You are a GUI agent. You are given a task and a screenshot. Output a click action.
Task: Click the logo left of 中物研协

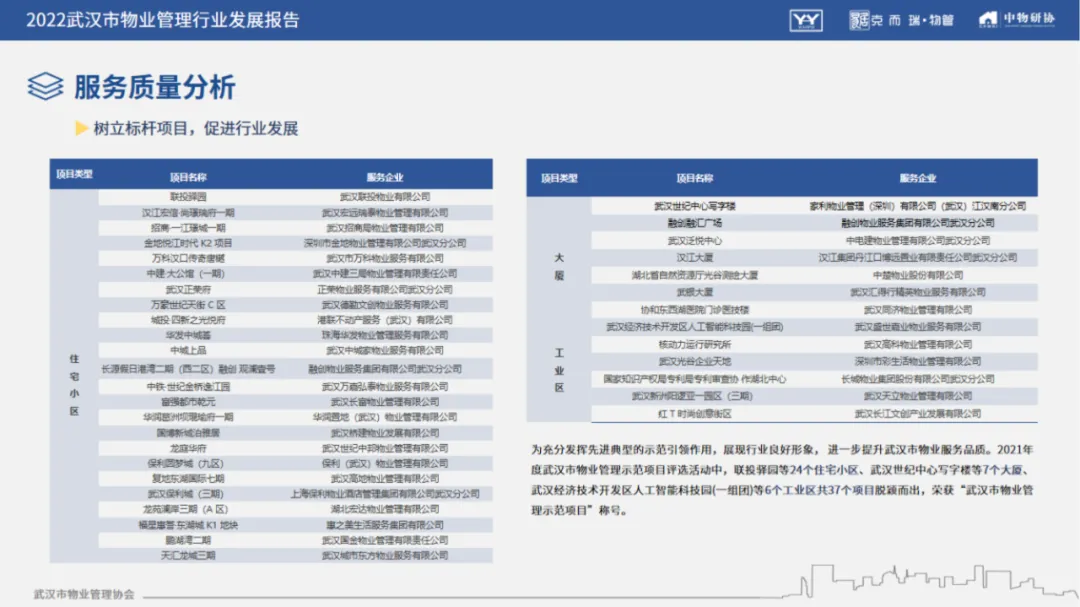(902, 20)
